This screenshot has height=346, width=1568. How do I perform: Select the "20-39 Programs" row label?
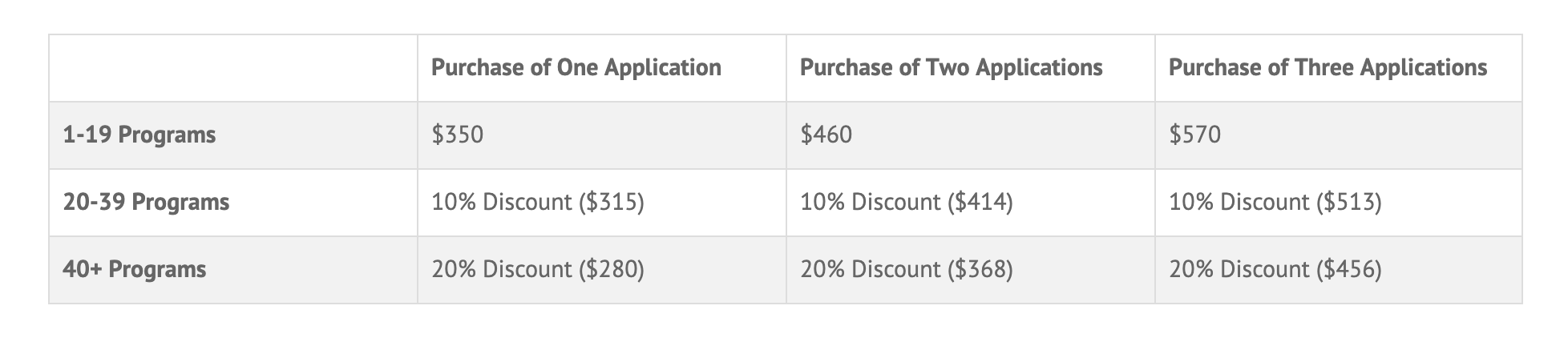146,202
